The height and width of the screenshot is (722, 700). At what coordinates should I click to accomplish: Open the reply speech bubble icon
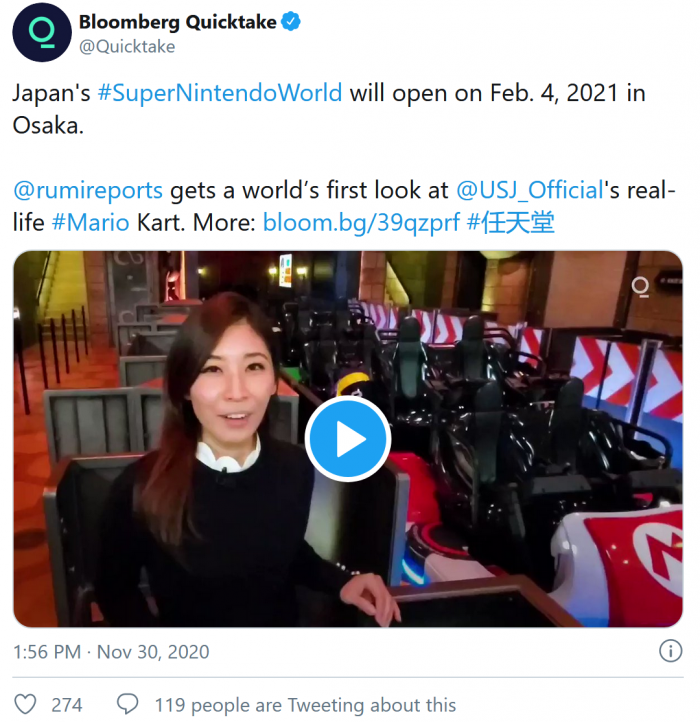(128, 705)
